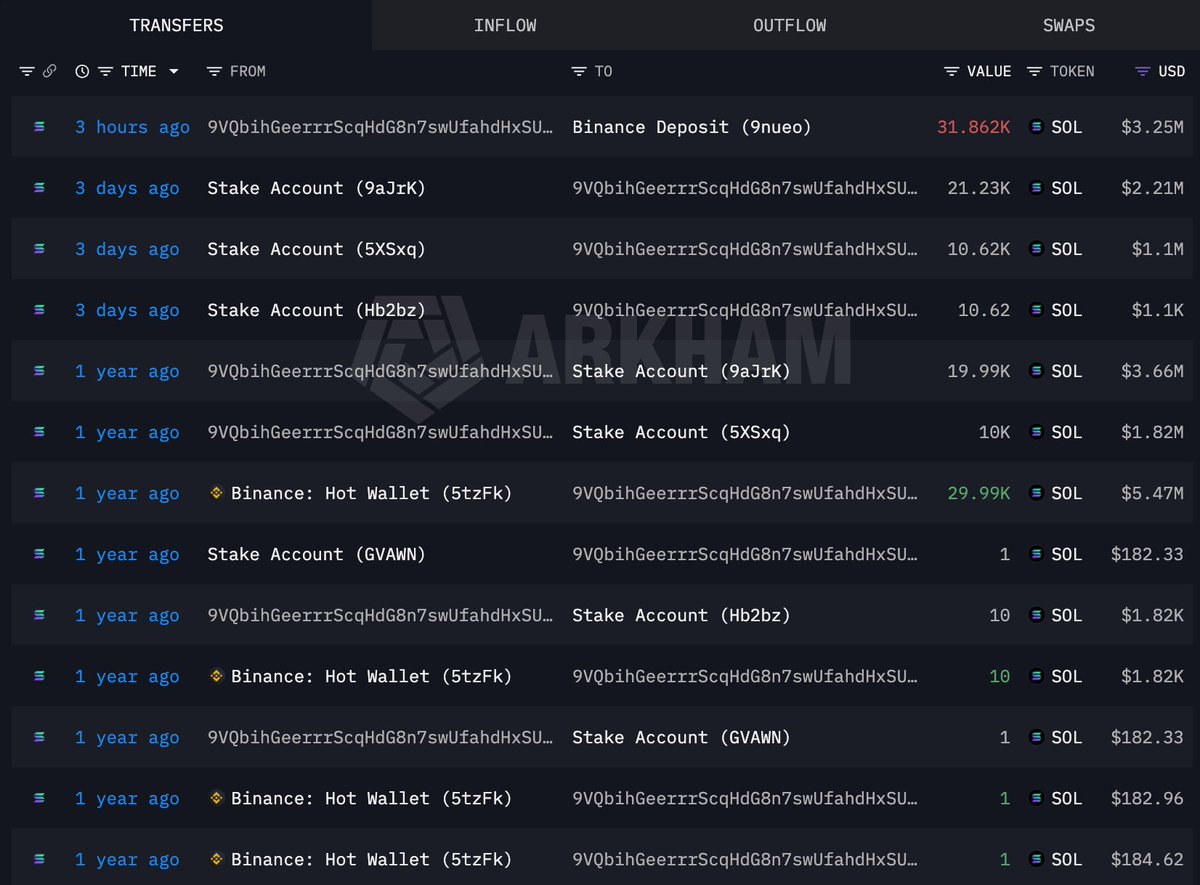
Task: Open the USD column filter
Action: point(1142,71)
